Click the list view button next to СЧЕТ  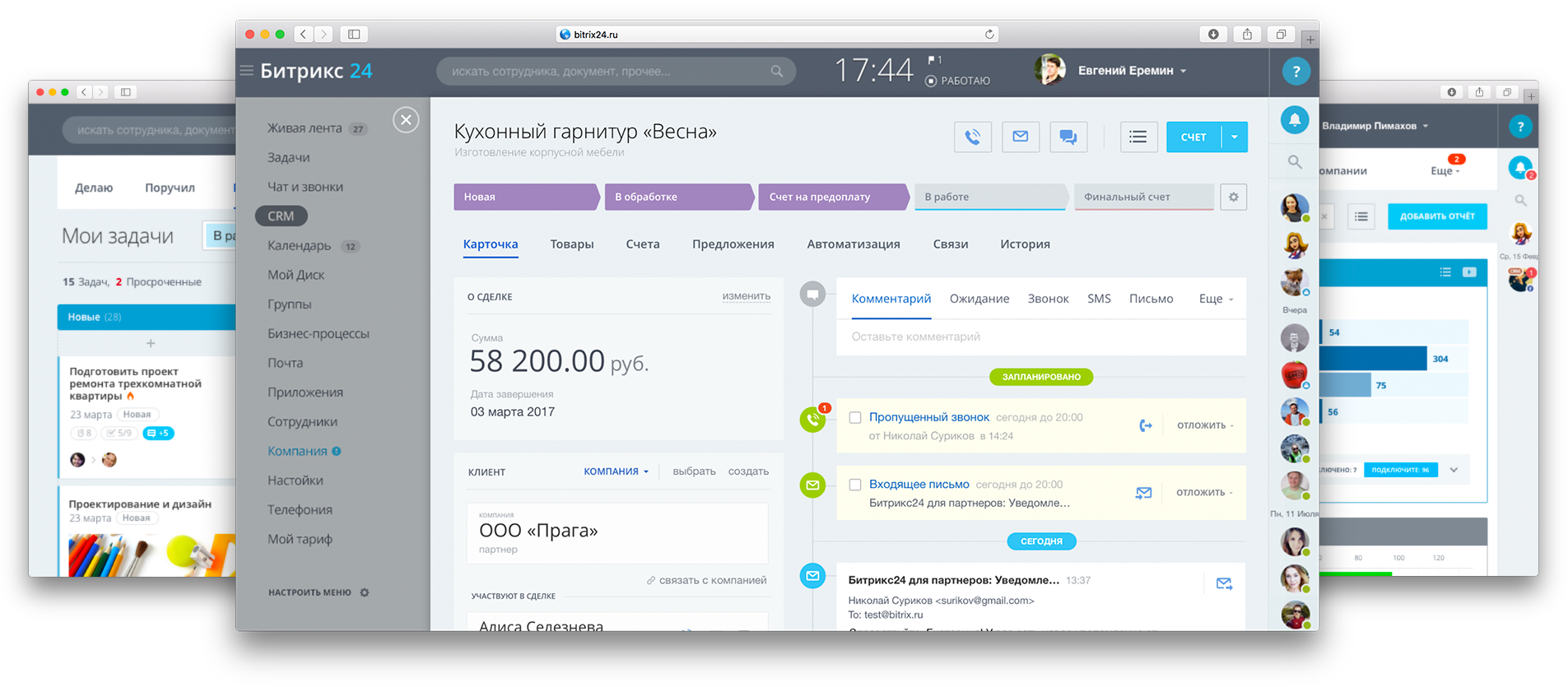(1138, 137)
